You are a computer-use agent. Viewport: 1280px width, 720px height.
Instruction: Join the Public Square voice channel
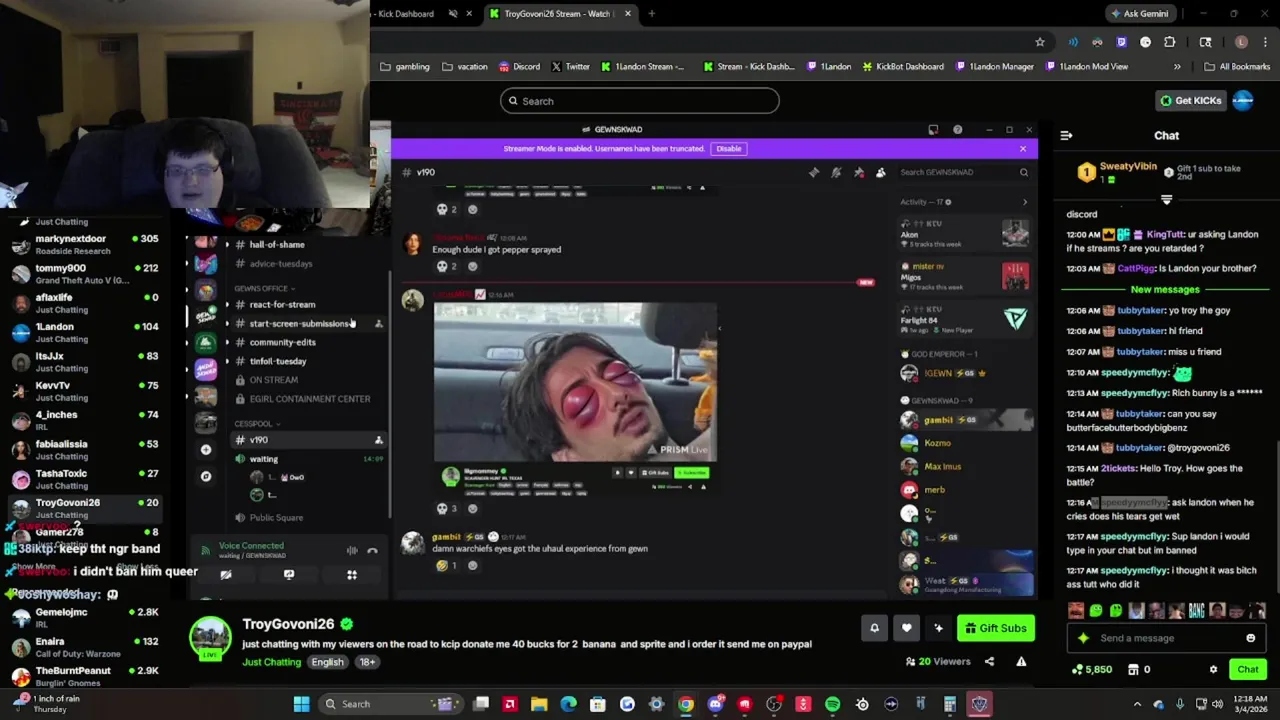tap(276, 518)
